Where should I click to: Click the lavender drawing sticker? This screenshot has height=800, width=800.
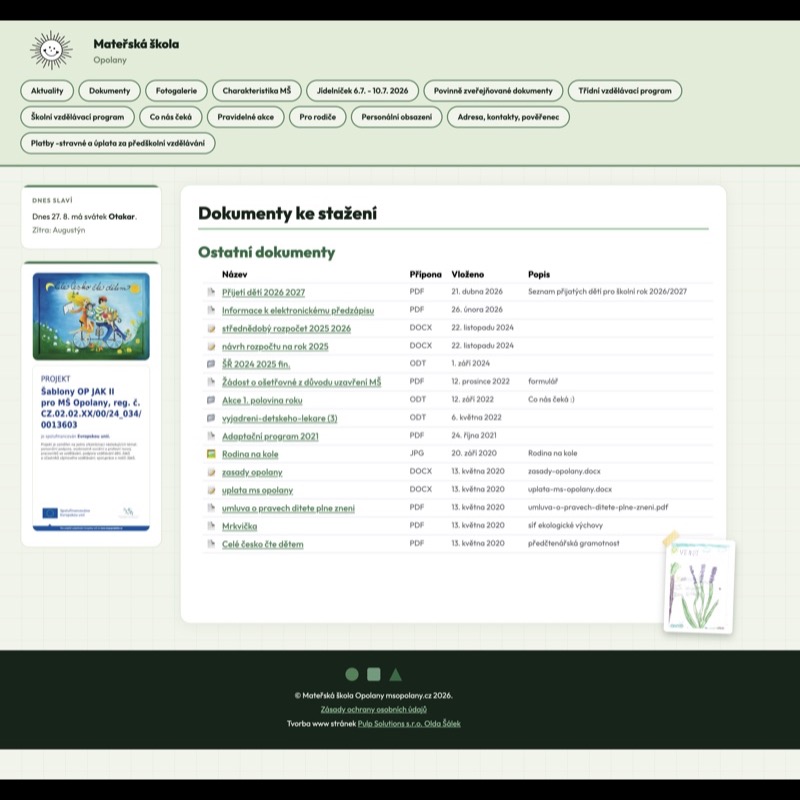click(699, 586)
